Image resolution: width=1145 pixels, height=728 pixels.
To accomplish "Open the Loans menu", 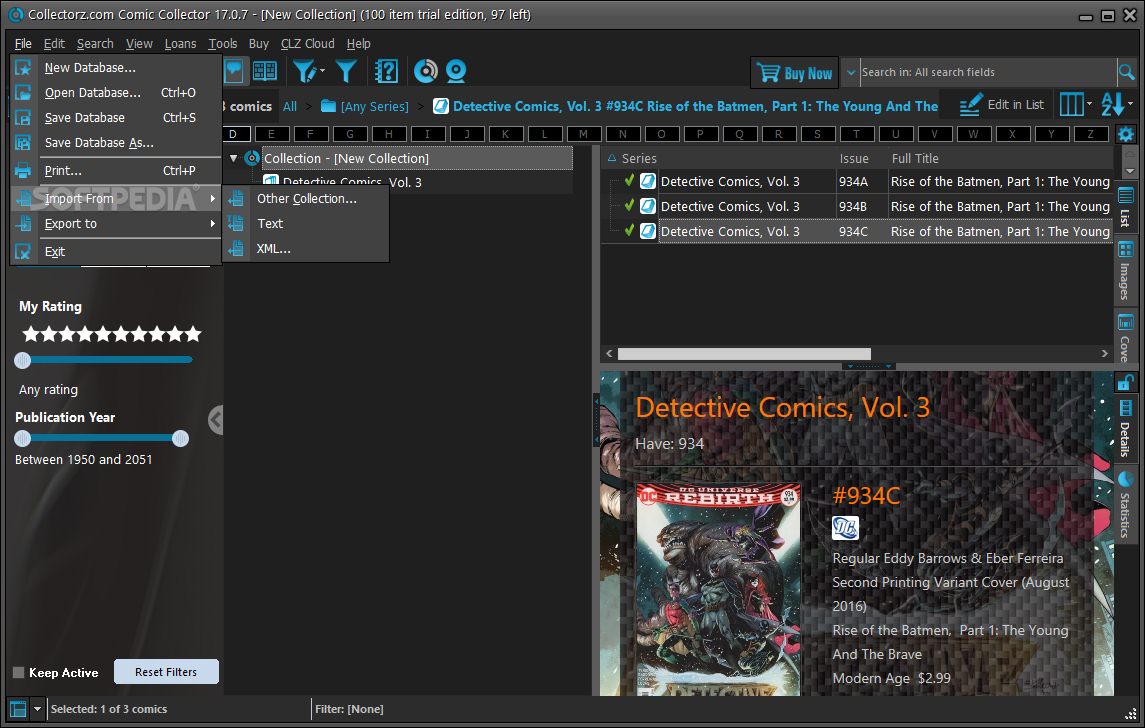I will (x=180, y=44).
